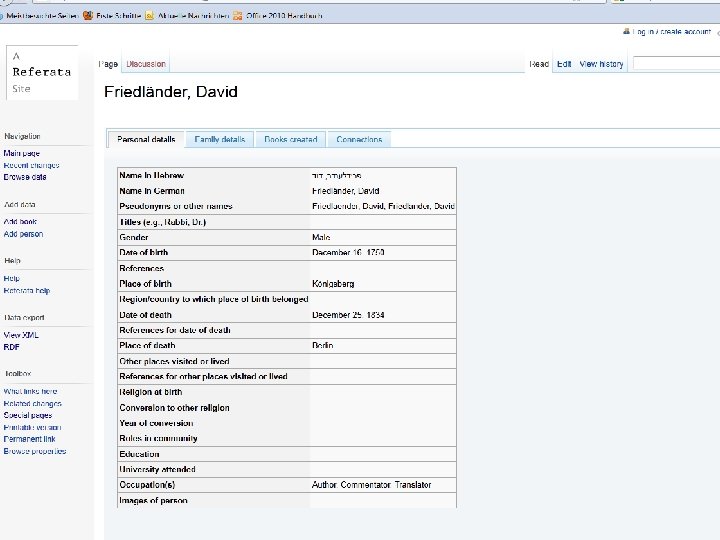Open the View history tab

(x=601, y=64)
